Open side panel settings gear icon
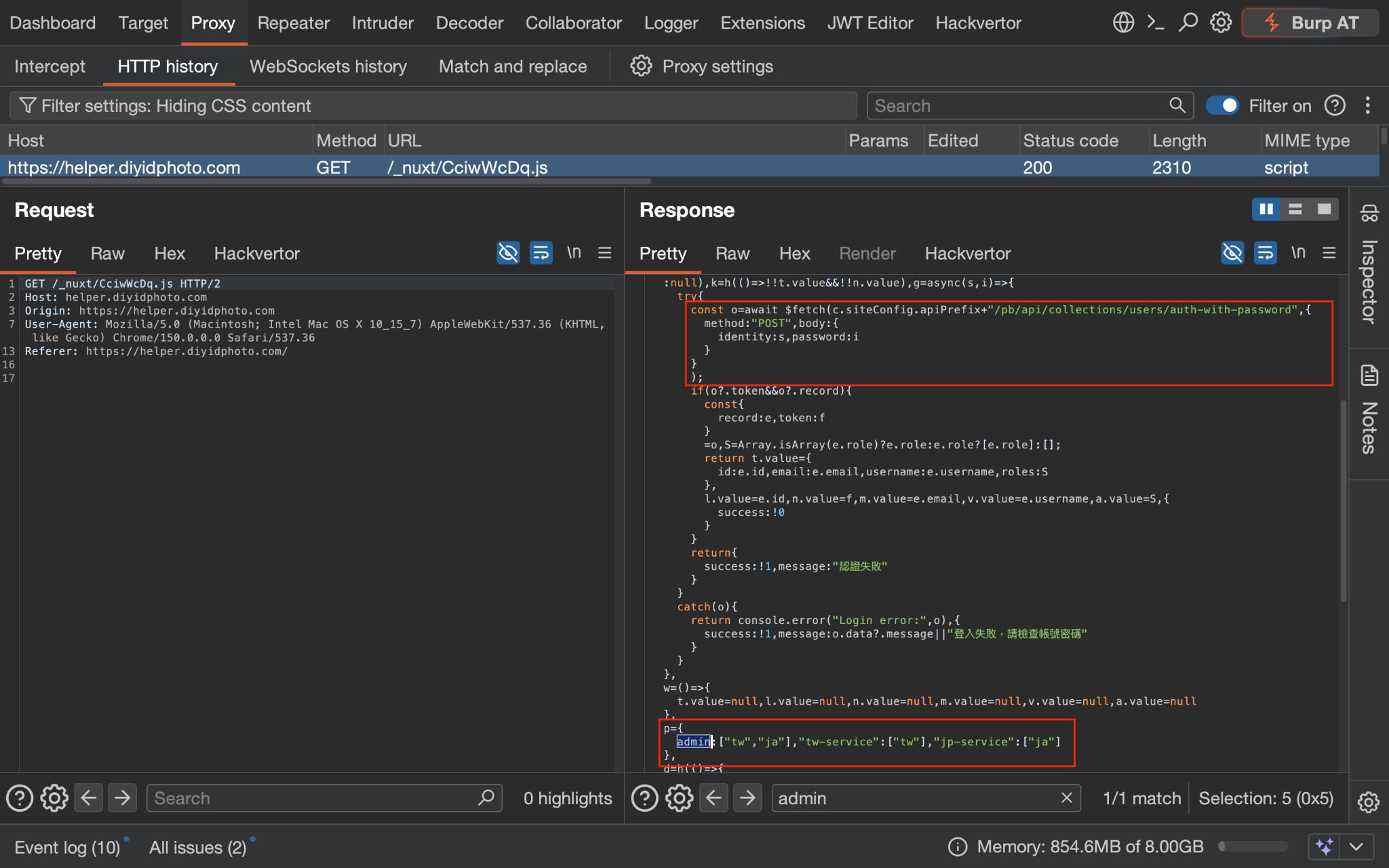 pos(1369,802)
